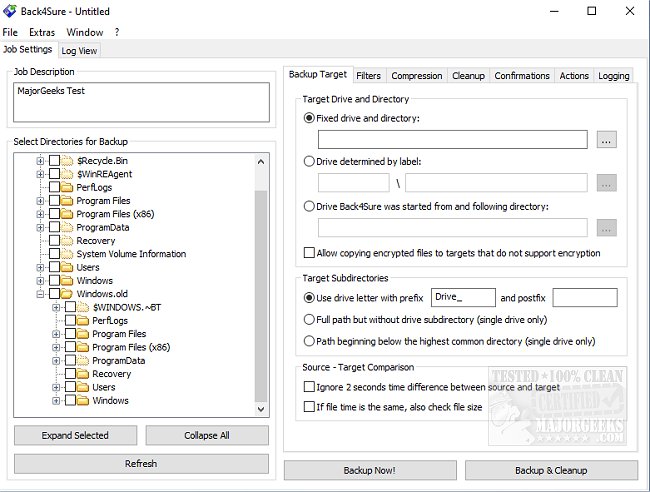Screen dimensions: 650x492
Task: Click the postfix input field
Action: coord(585,298)
